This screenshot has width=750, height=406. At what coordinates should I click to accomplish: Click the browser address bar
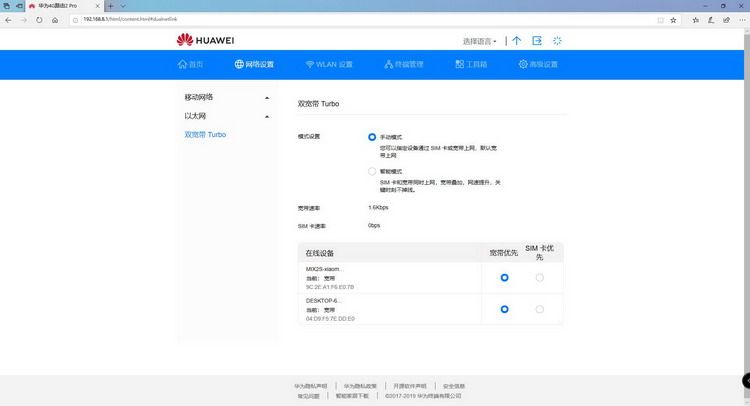[300, 18]
